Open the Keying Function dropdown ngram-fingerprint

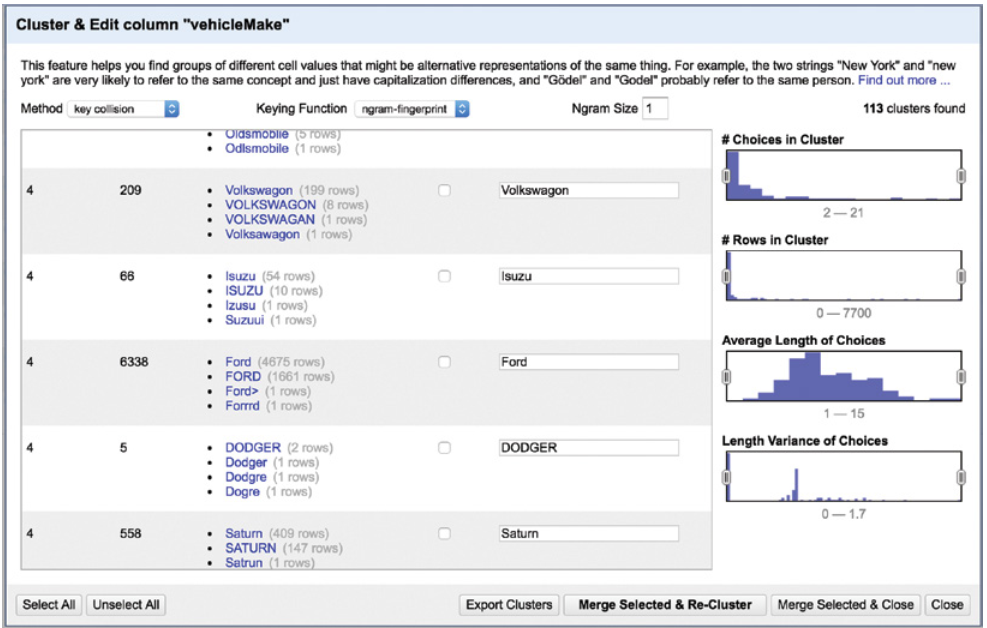[412, 109]
